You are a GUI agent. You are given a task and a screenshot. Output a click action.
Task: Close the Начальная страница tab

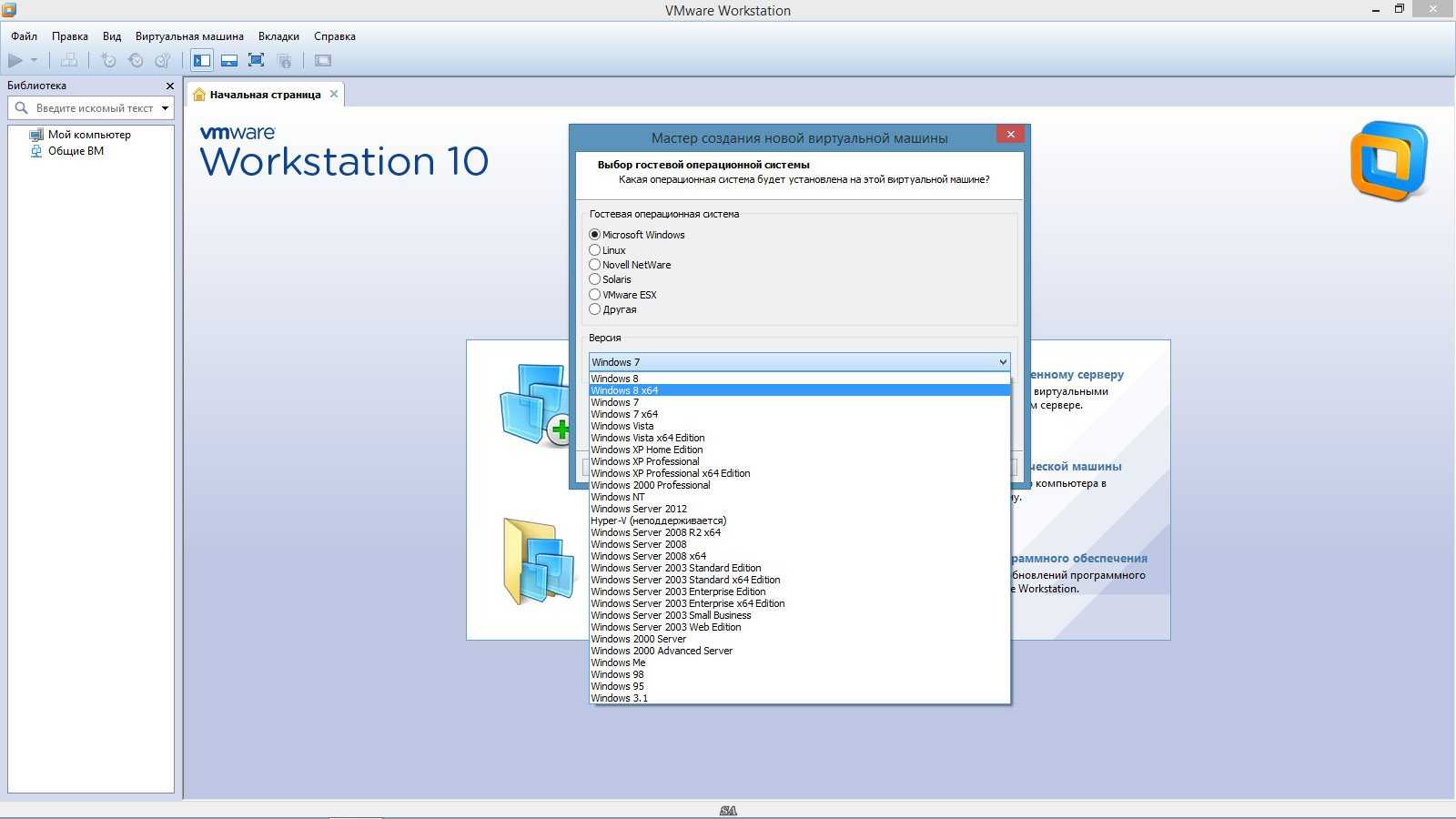click(x=334, y=94)
